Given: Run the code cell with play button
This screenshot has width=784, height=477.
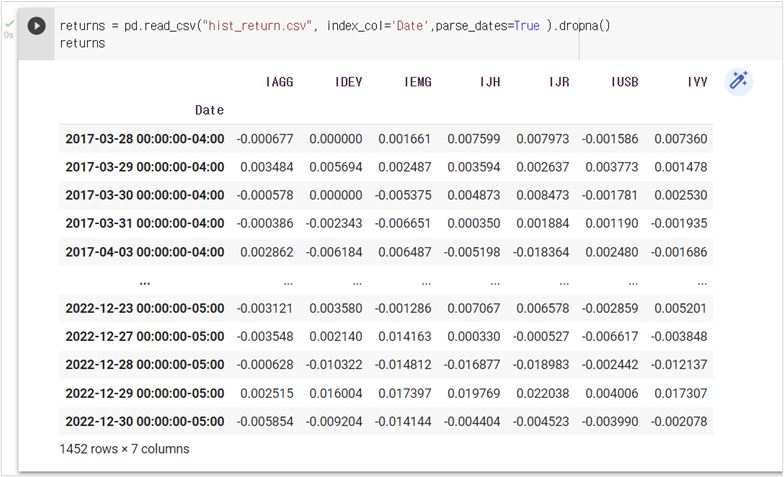Looking at the screenshot, I should 36,26.
